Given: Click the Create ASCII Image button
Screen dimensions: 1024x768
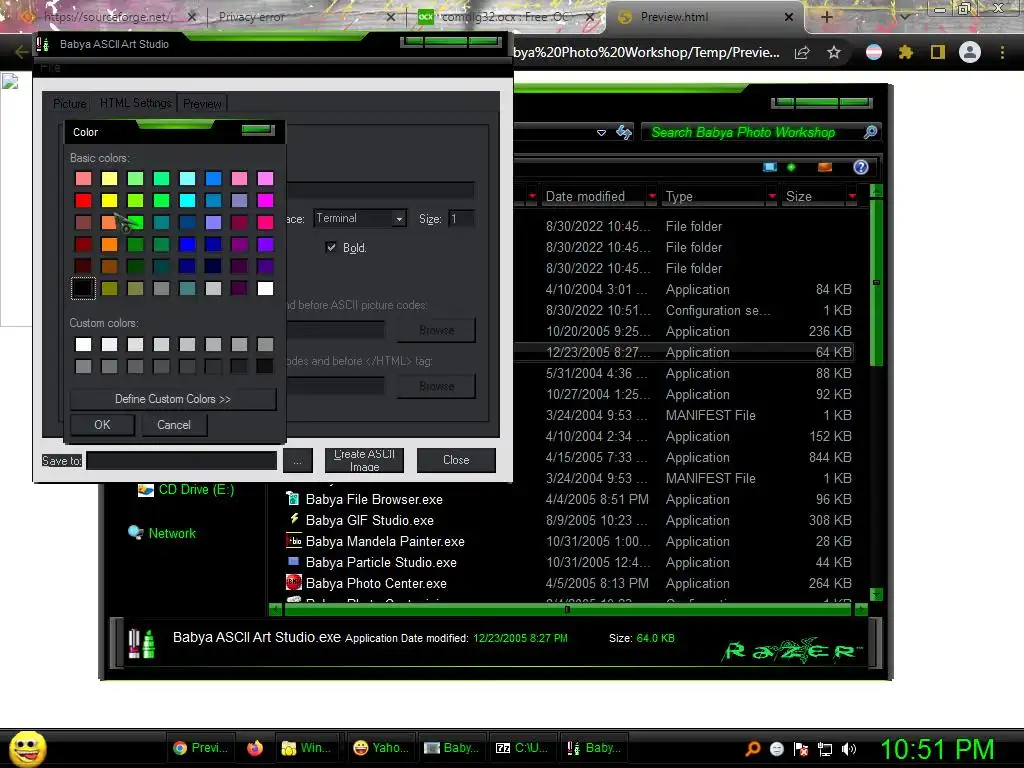Looking at the screenshot, I should click(364, 460).
